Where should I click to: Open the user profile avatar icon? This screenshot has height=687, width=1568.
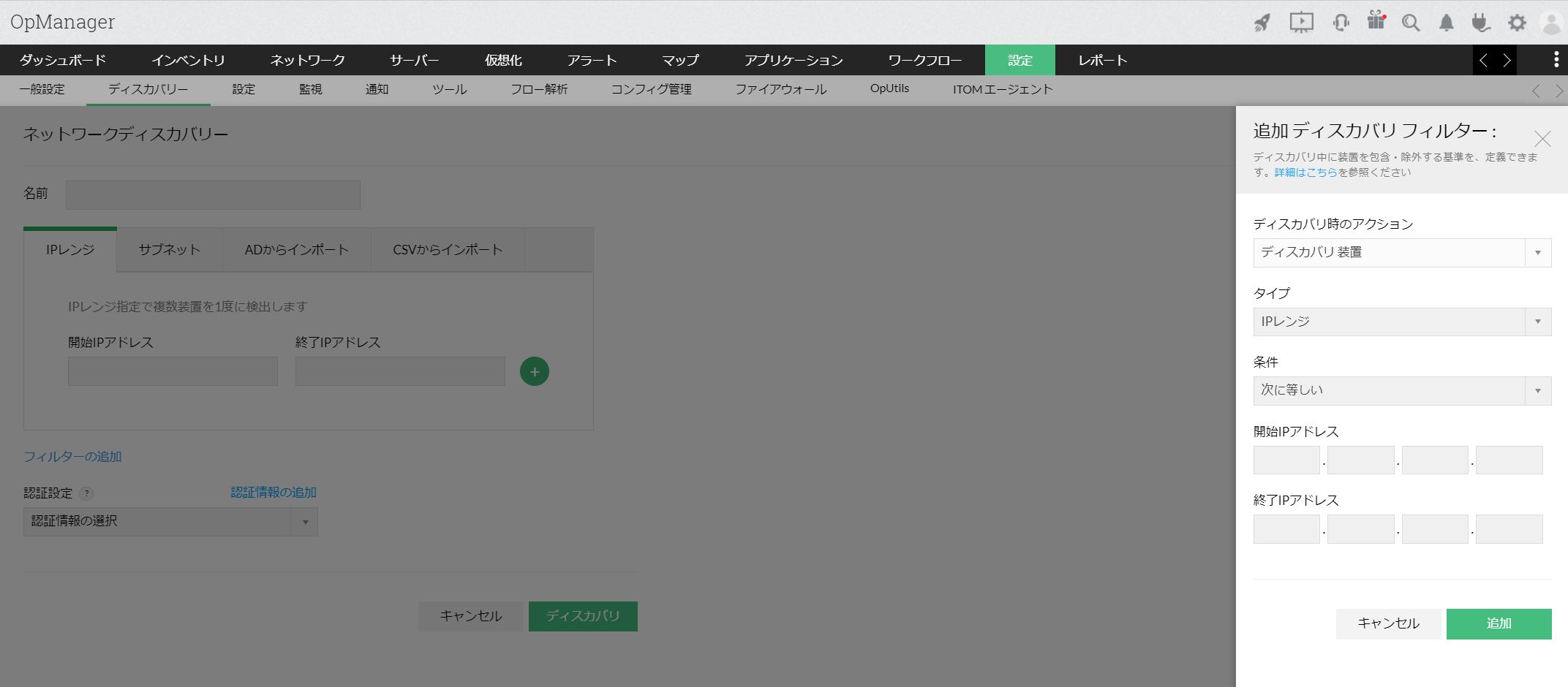(1551, 22)
